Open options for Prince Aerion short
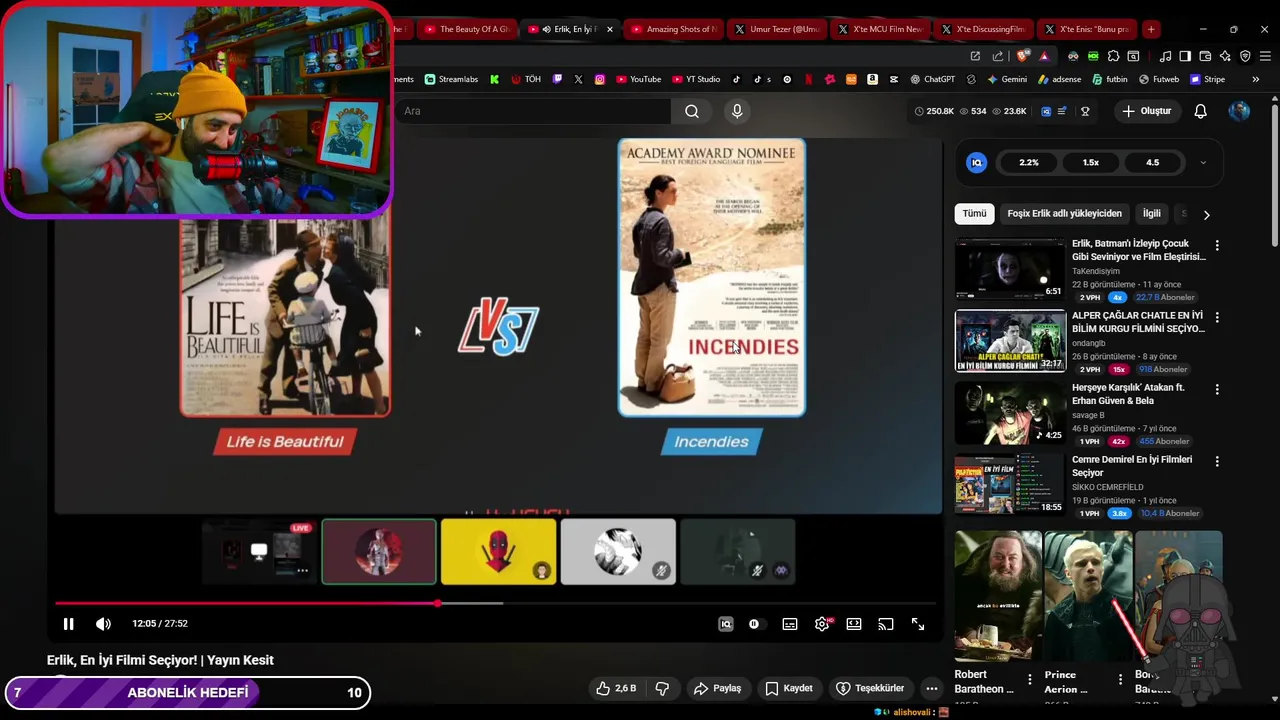Viewport: 1280px width, 720px height. point(1120,680)
